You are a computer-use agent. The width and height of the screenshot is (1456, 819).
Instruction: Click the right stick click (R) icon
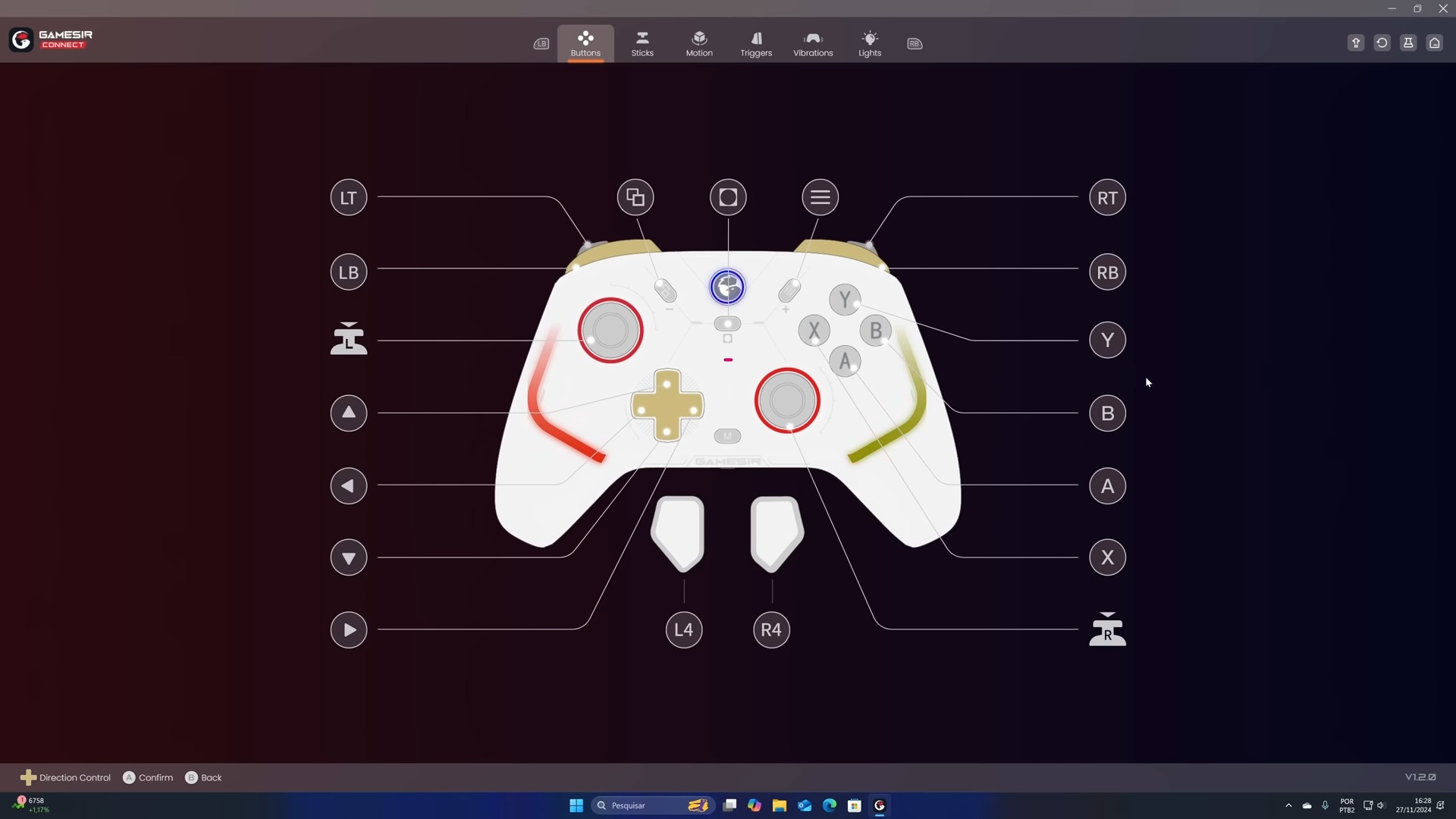[1107, 629]
